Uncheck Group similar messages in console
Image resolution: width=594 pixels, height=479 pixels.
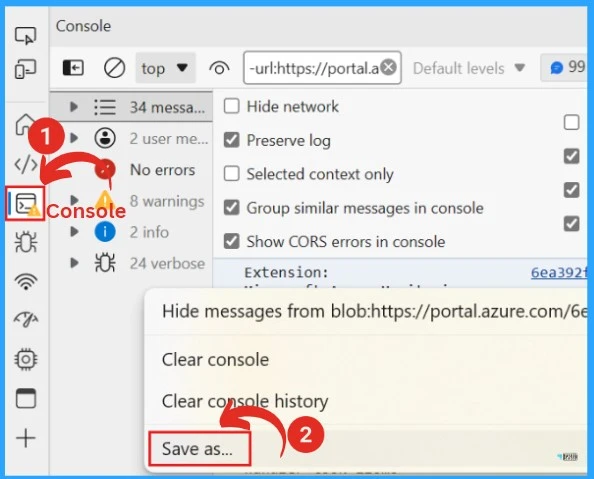[231, 208]
